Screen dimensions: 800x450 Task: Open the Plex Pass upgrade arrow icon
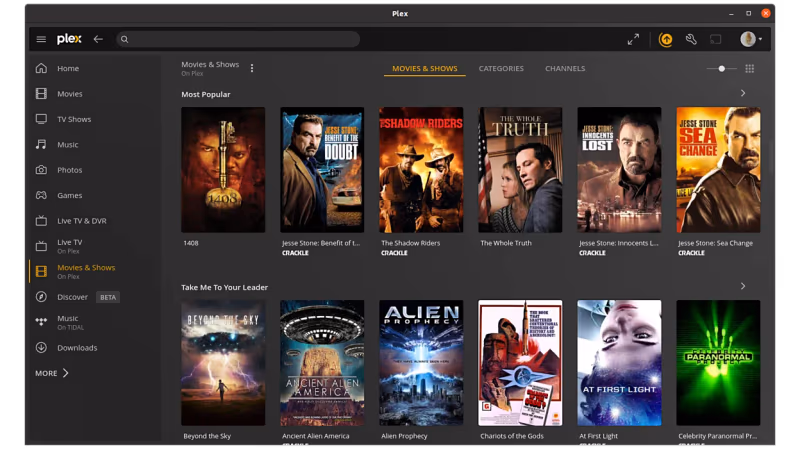coord(665,39)
